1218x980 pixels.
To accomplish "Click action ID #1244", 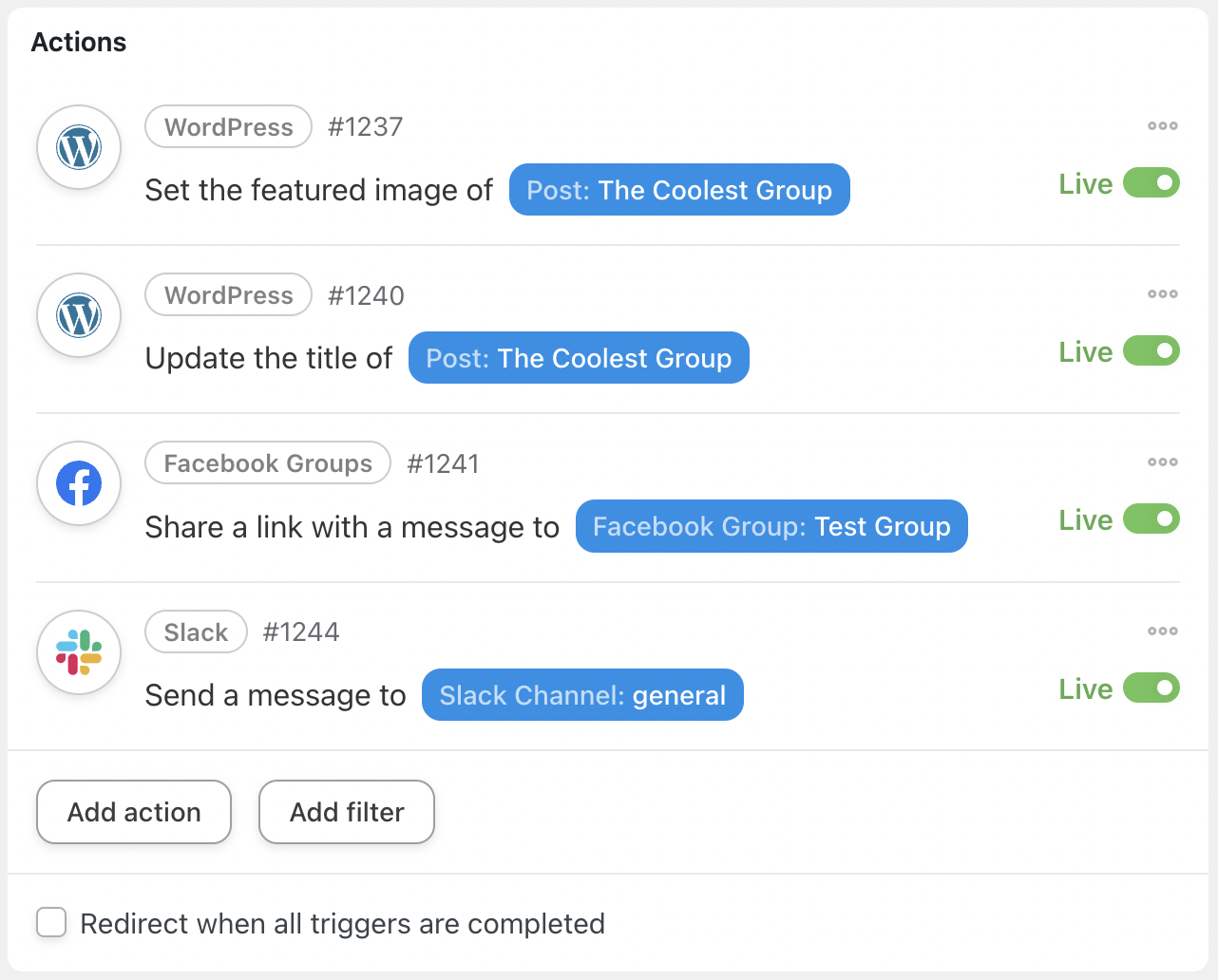I will [301, 631].
